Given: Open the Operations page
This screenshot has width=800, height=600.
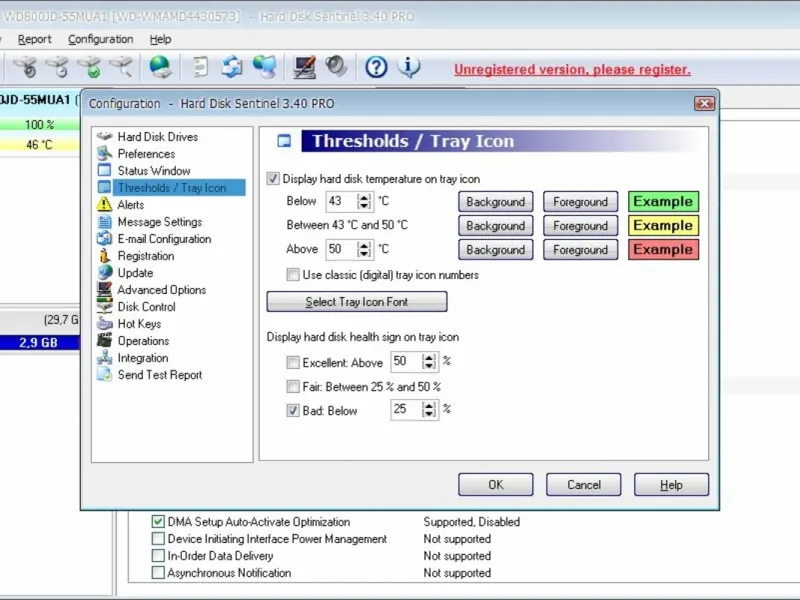Looking at the screenshot, I should (143, 341).
